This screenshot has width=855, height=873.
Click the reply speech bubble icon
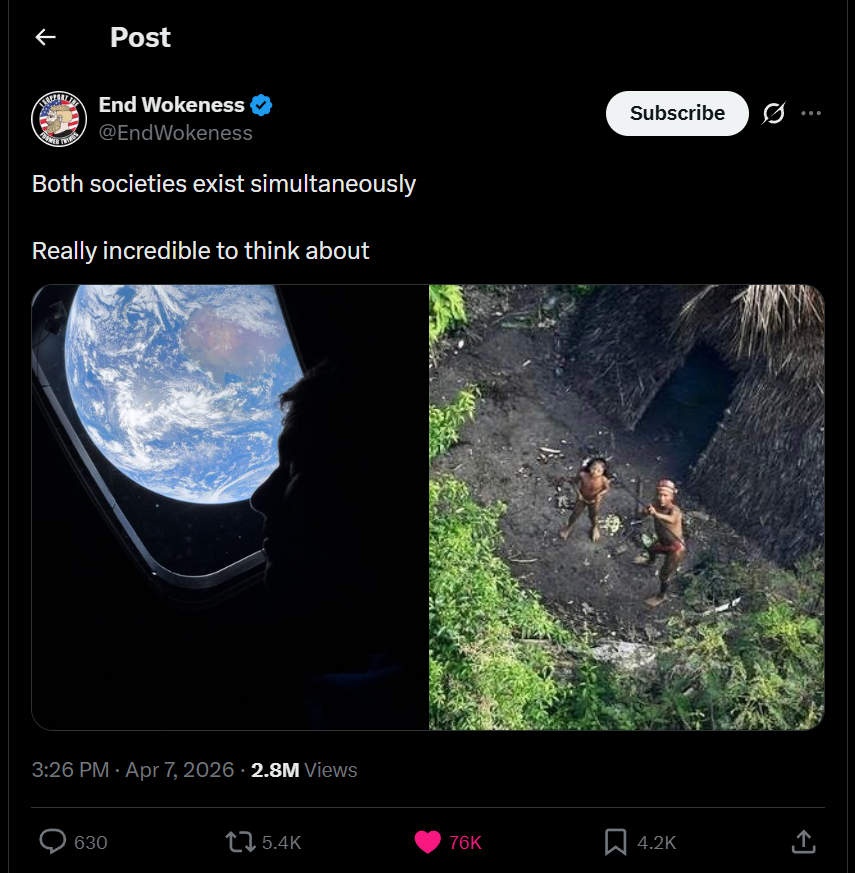52,842
